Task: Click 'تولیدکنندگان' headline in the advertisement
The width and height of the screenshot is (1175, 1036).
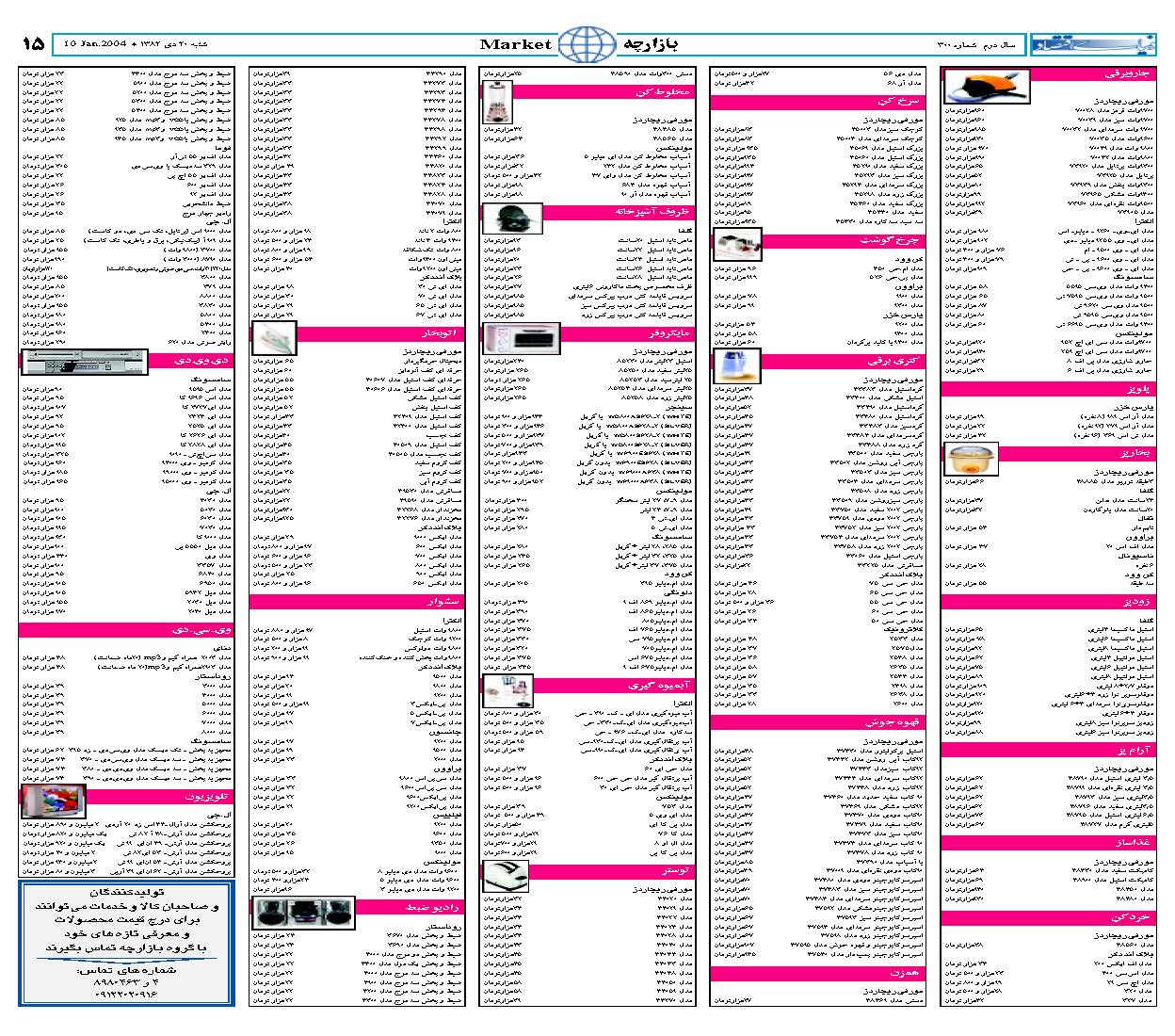Action: coord(128,891)
